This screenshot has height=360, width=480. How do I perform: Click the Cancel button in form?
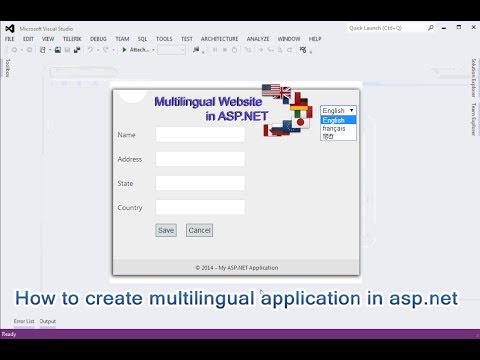199,230
